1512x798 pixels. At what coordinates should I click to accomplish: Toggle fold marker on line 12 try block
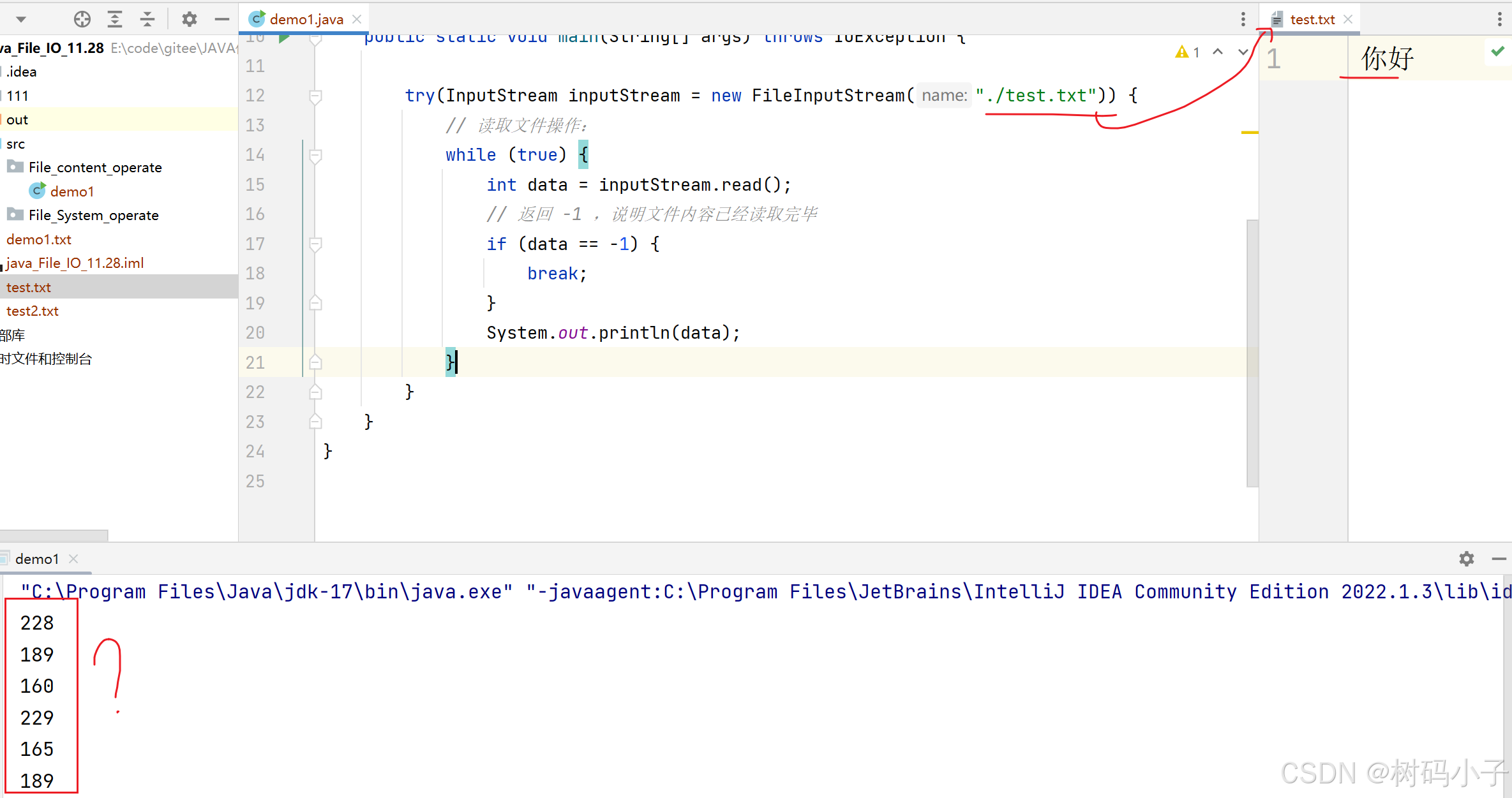tap(315, 96)
